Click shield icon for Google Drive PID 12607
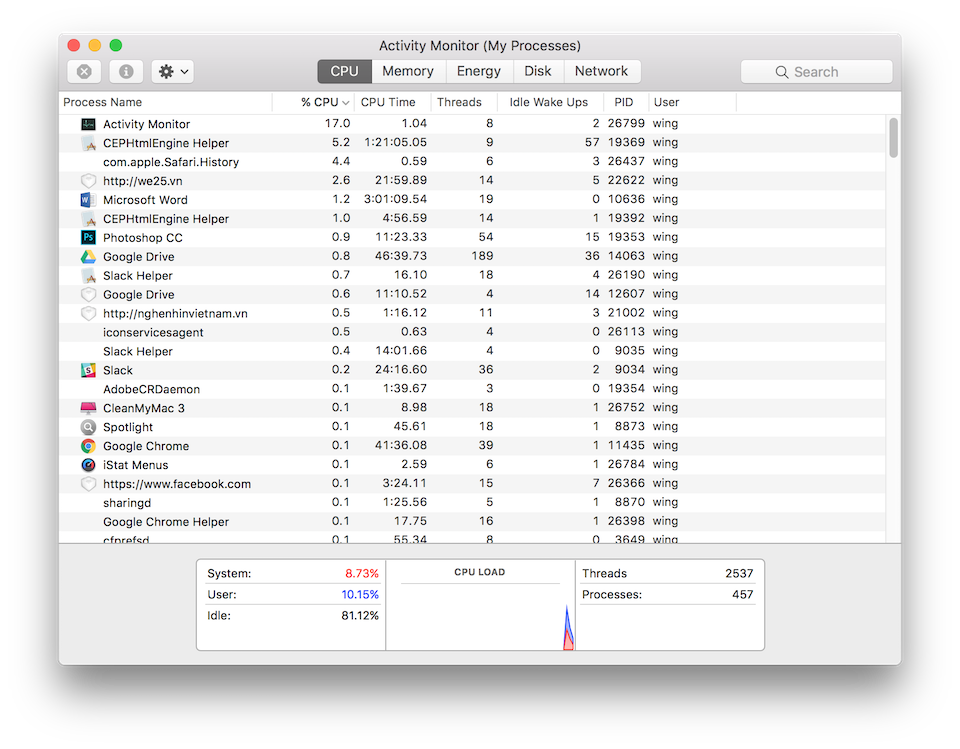Image resolution: width=960 pixels, height=749 pixels. click(88, 295)
